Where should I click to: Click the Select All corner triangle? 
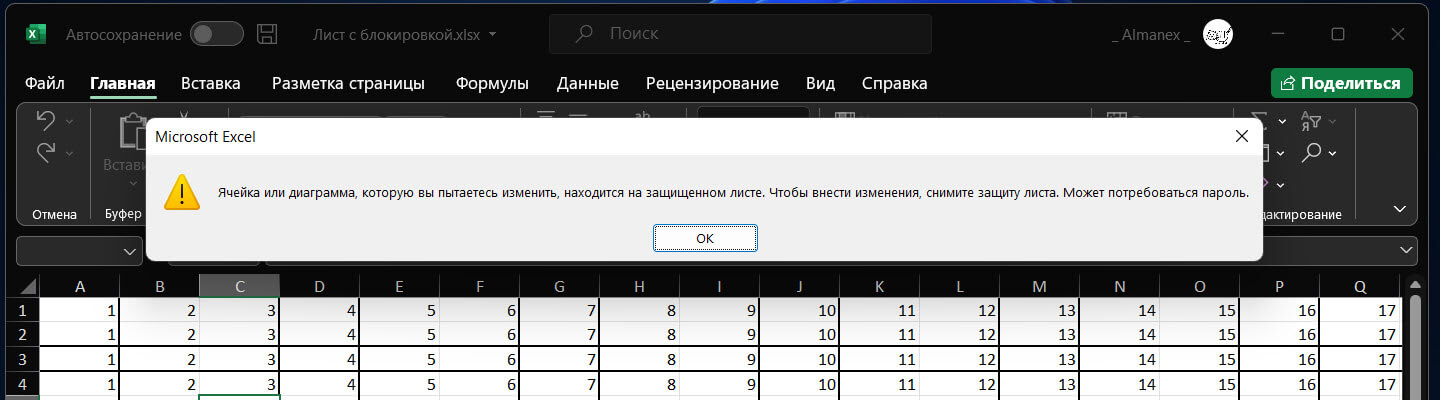coord(26,287)
